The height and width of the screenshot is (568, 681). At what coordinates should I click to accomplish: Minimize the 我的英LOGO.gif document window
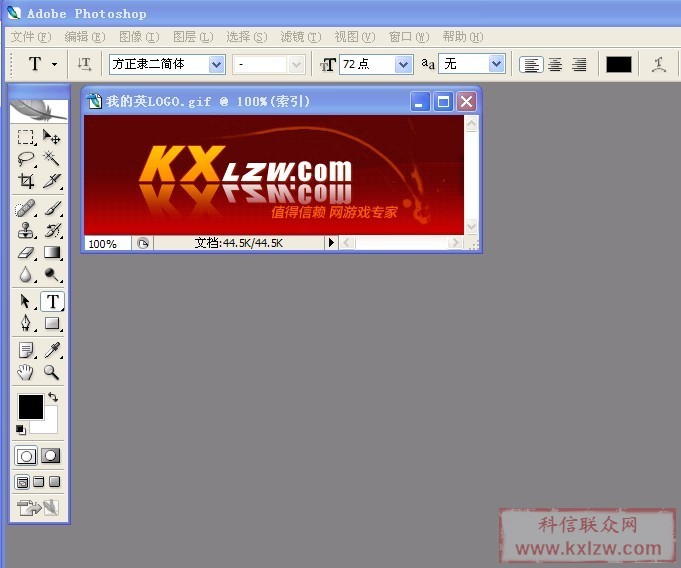(420, 102)
